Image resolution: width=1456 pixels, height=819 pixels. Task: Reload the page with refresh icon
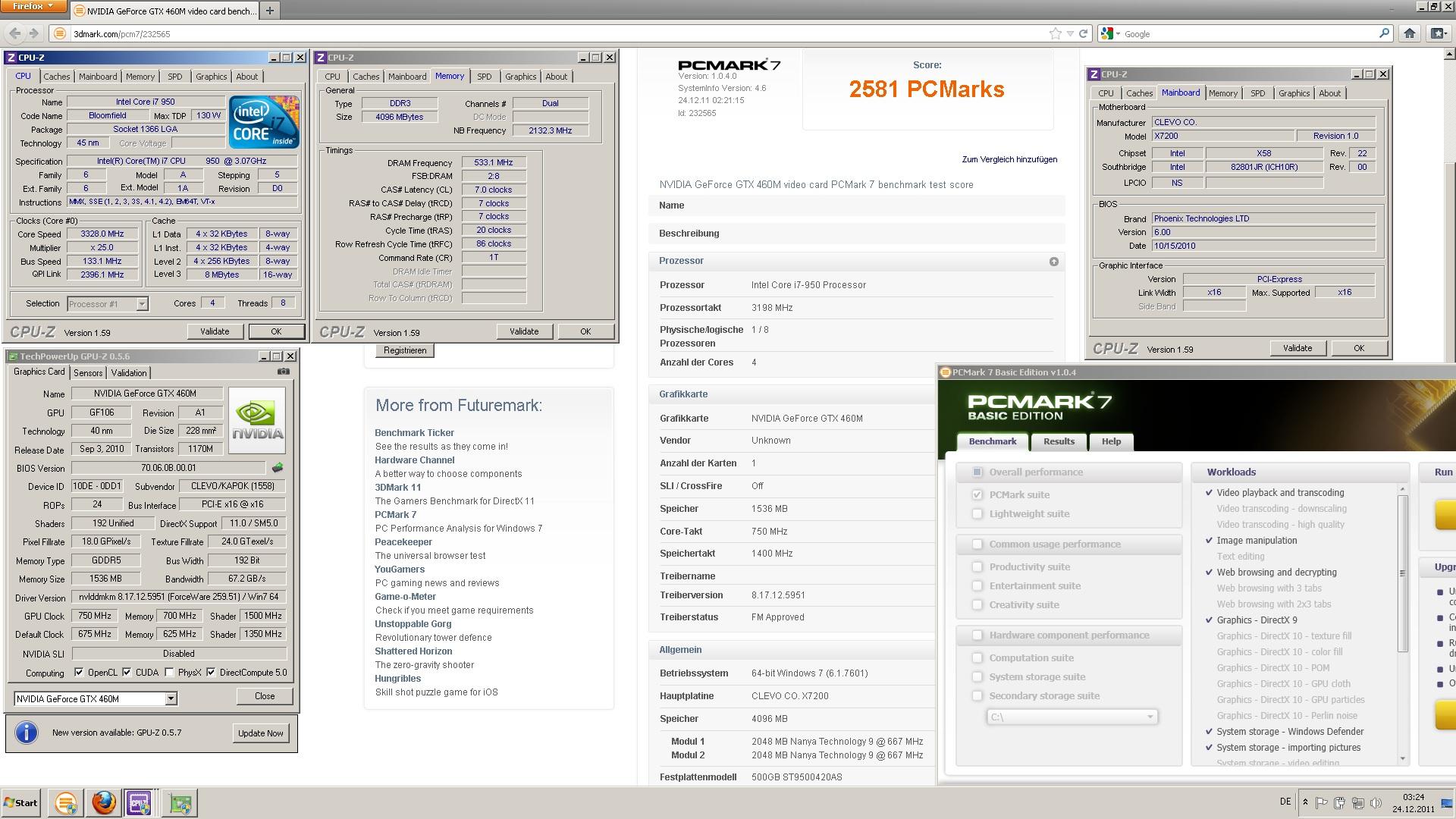[1083, 33]
